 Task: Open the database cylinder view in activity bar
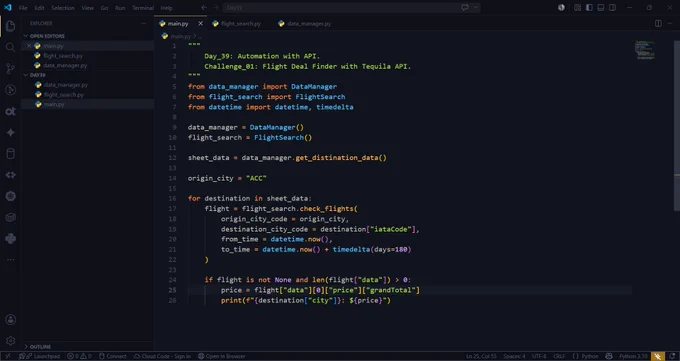point(10,154)
